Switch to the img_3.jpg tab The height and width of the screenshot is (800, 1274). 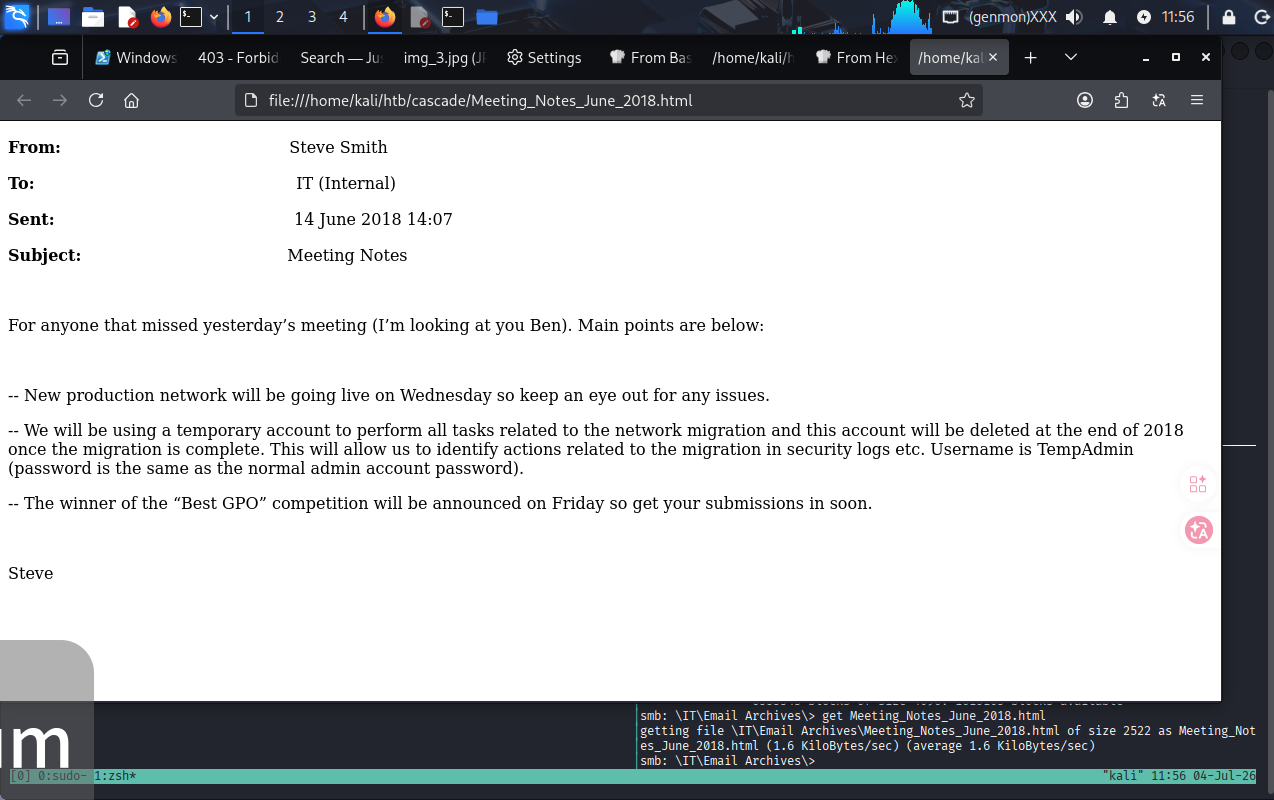pos(444,57)
